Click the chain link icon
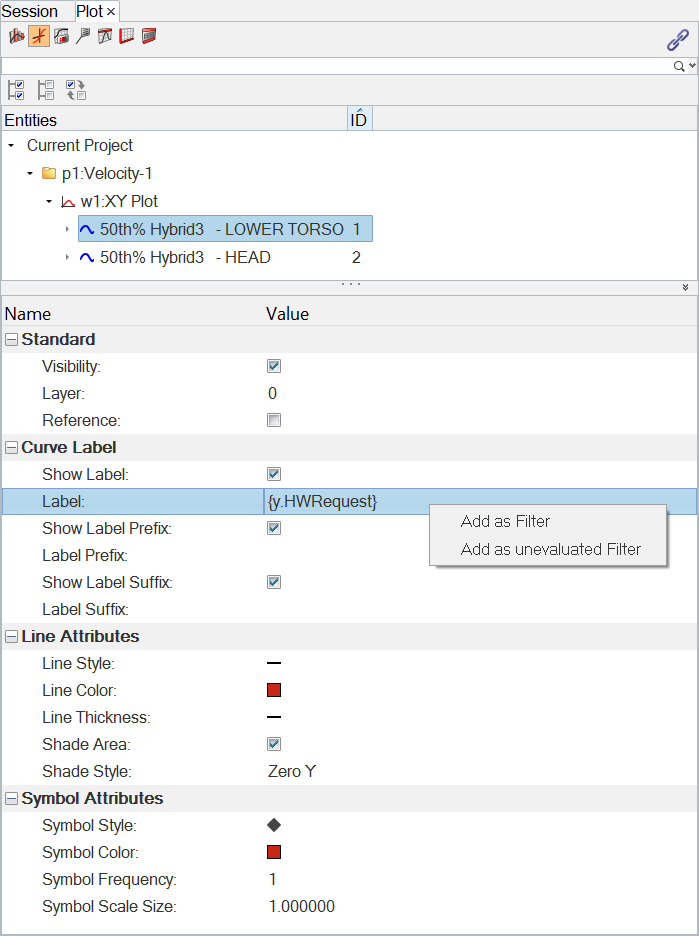 pyautogui.click(x=678, y=40)
